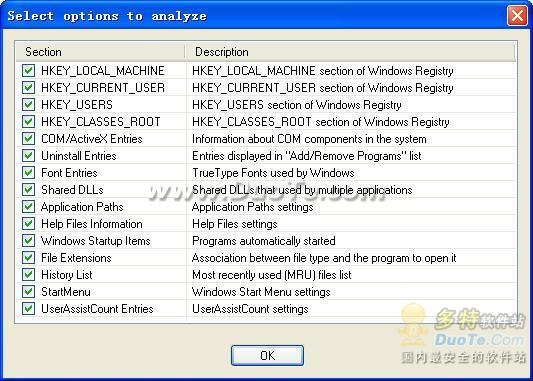Disable the Shared DLLs checkbox
The width and height of the screenshot is (533, 381).
coord(29,190)
